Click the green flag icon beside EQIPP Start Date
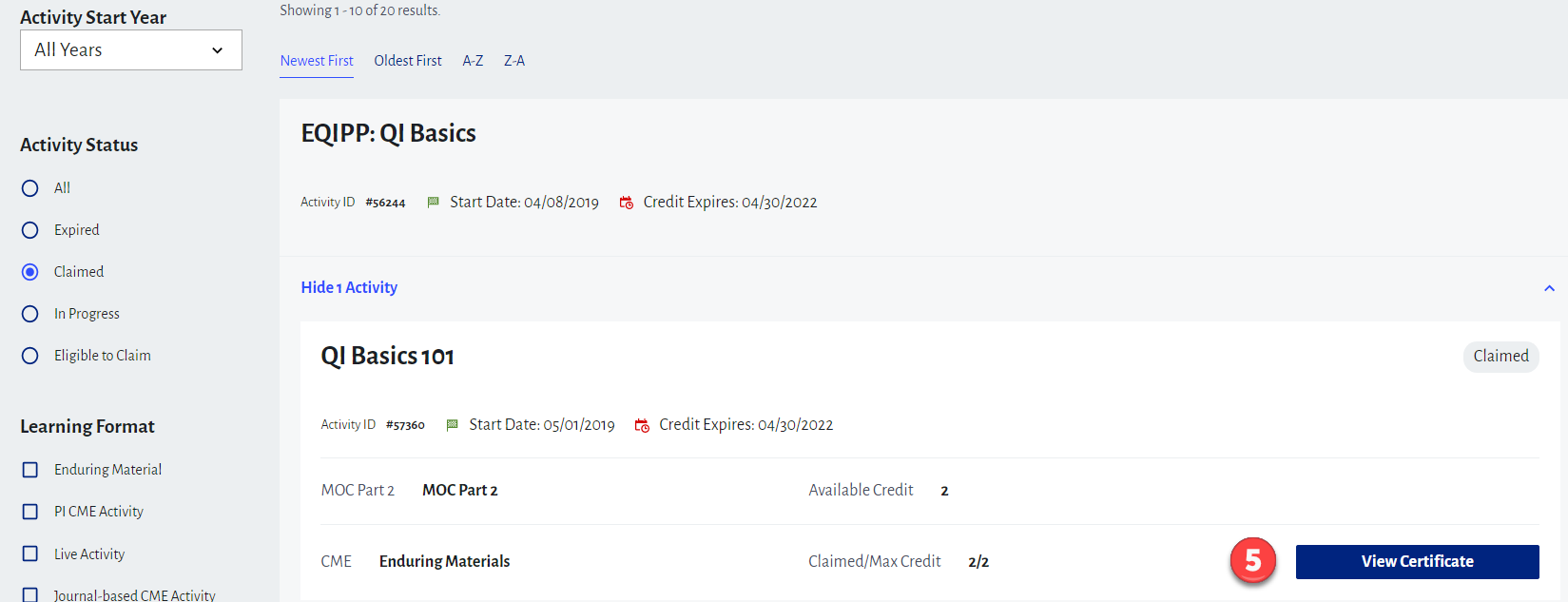Viewport: 1568px width, 602px height. point(434,203)
